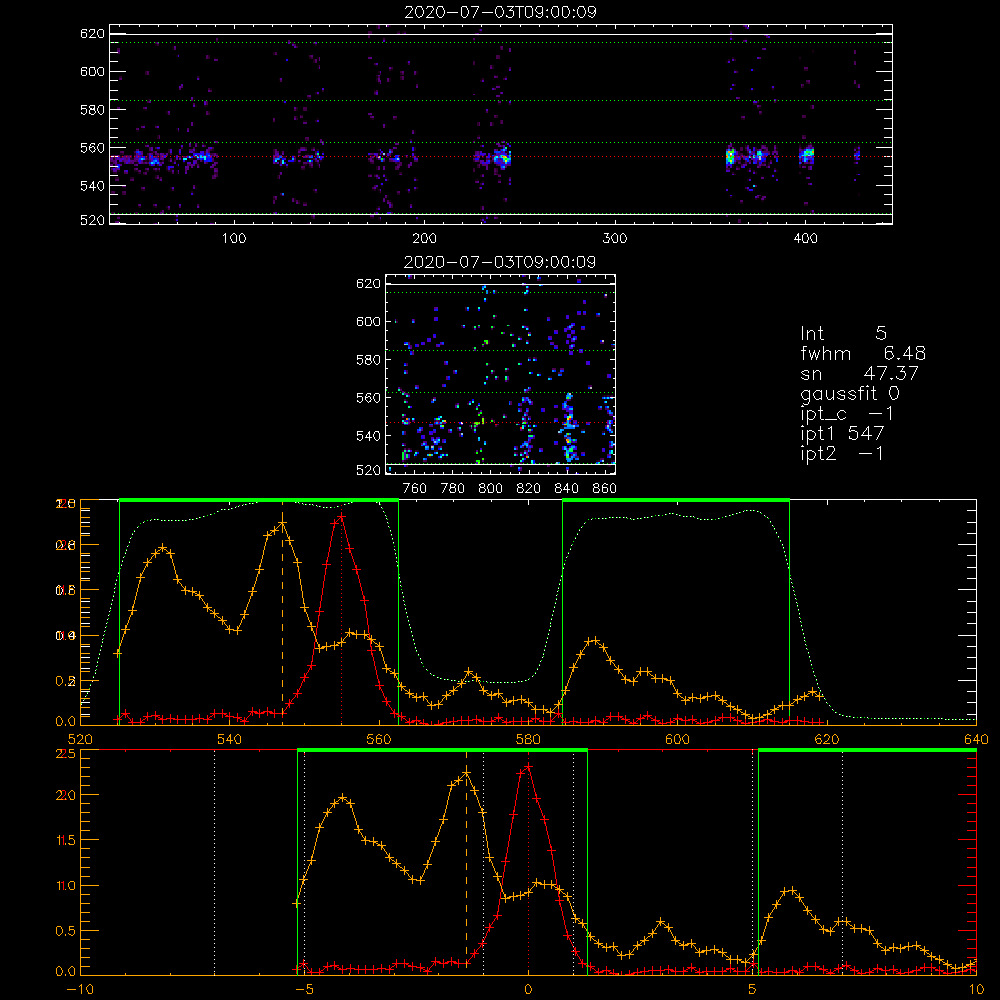Click x-axis label 520 on third plot
This screenshot has width=1000, height=1000.
pos(80,740)
